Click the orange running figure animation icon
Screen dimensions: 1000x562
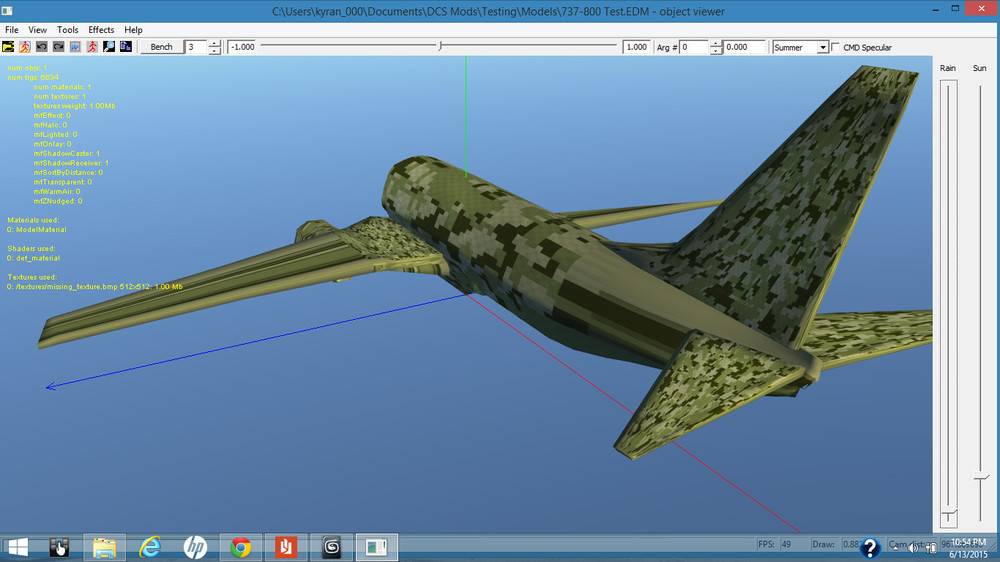[x=25, y=47]
